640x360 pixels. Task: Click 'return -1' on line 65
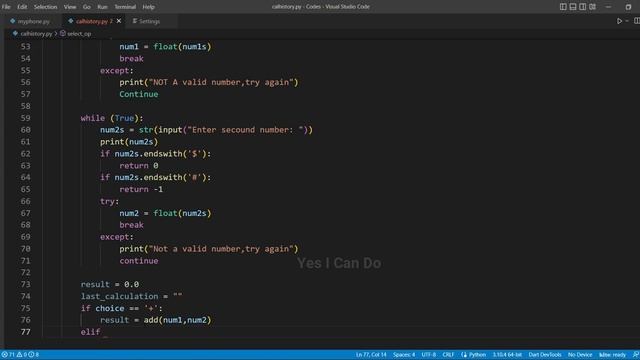[141, 189]
